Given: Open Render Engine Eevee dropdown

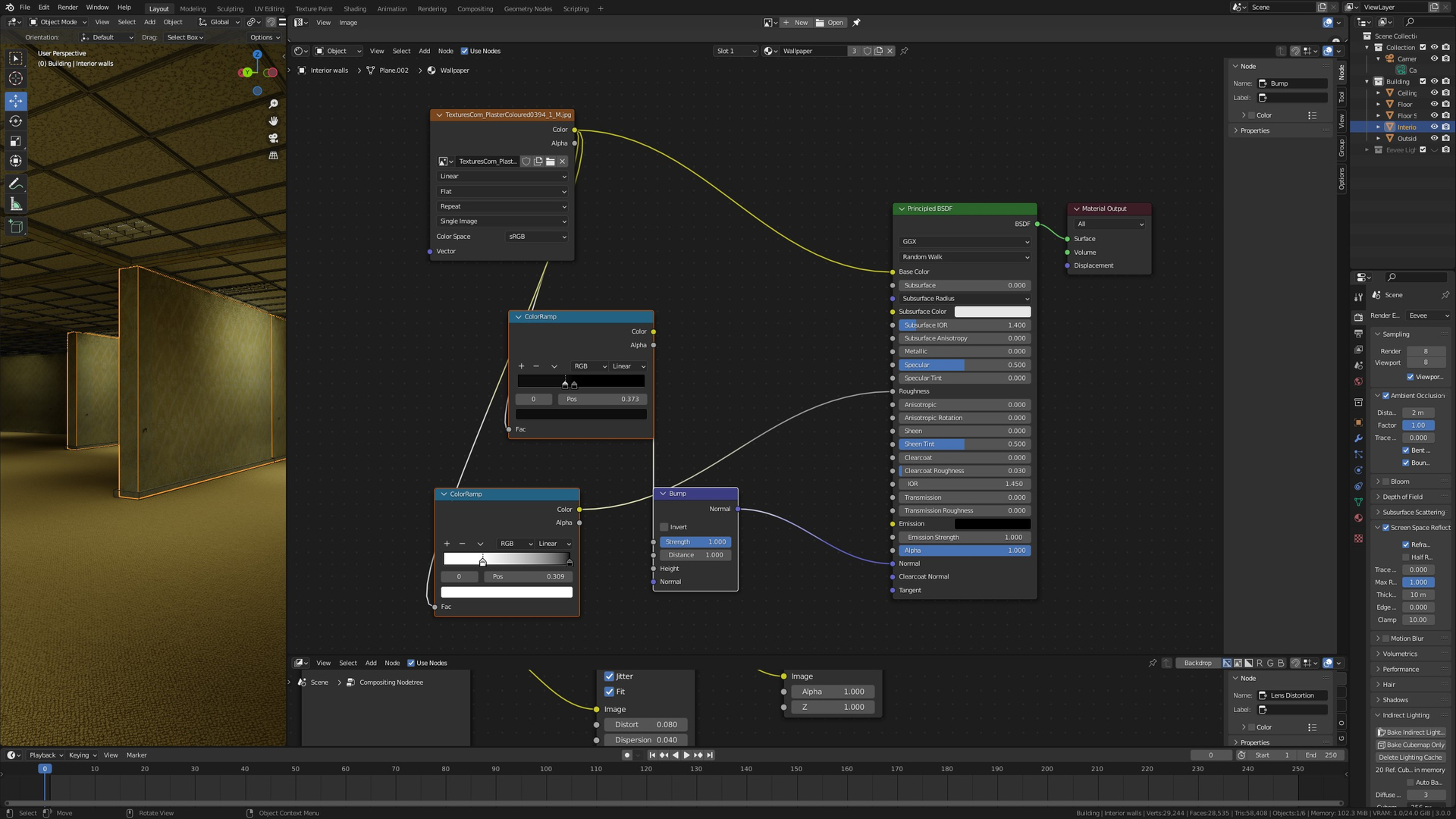Looking at the screenshot, I should click(x=1429, y=315).
